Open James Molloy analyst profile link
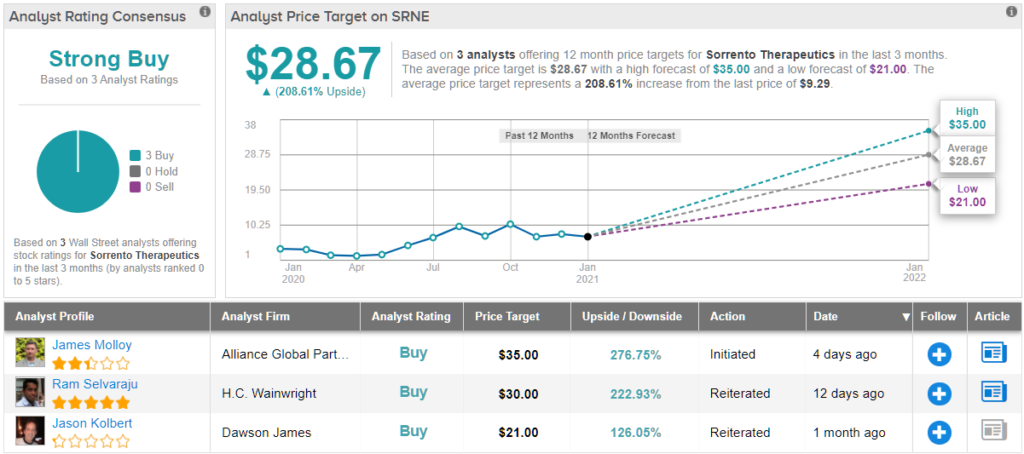 tap(92, 345)
